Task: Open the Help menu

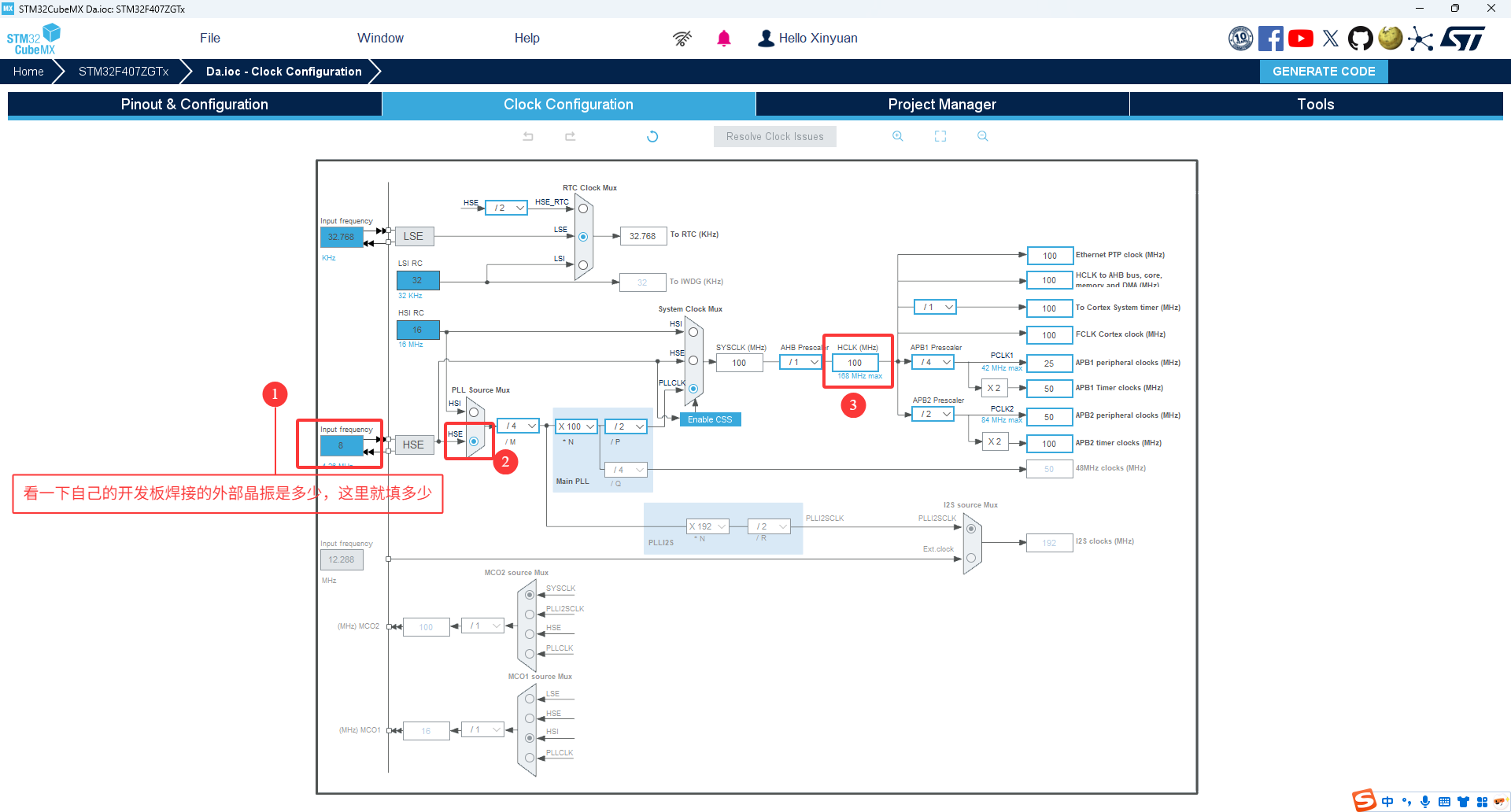Action: tap(527, 39)
